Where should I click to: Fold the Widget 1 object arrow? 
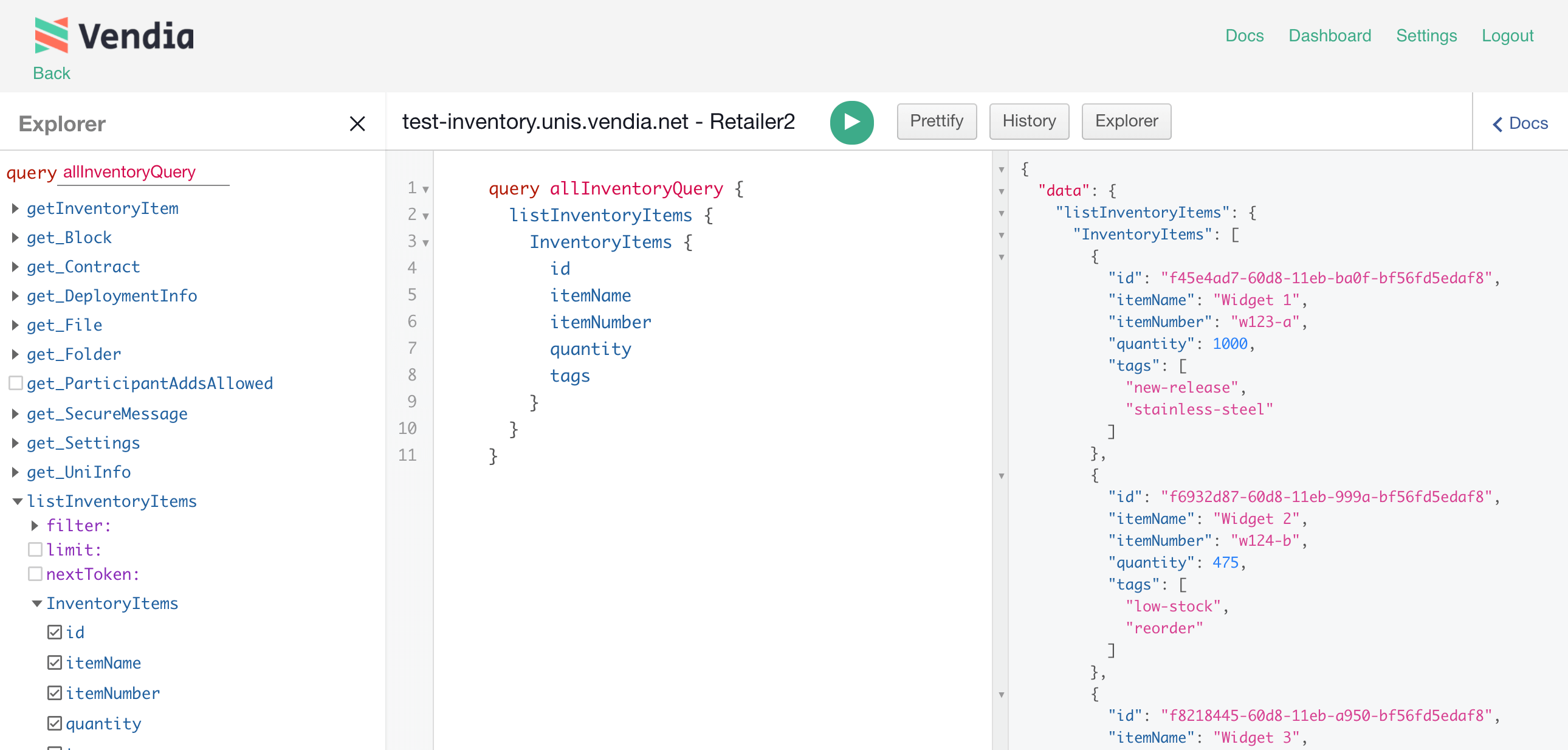click(x=1002, y=258)
